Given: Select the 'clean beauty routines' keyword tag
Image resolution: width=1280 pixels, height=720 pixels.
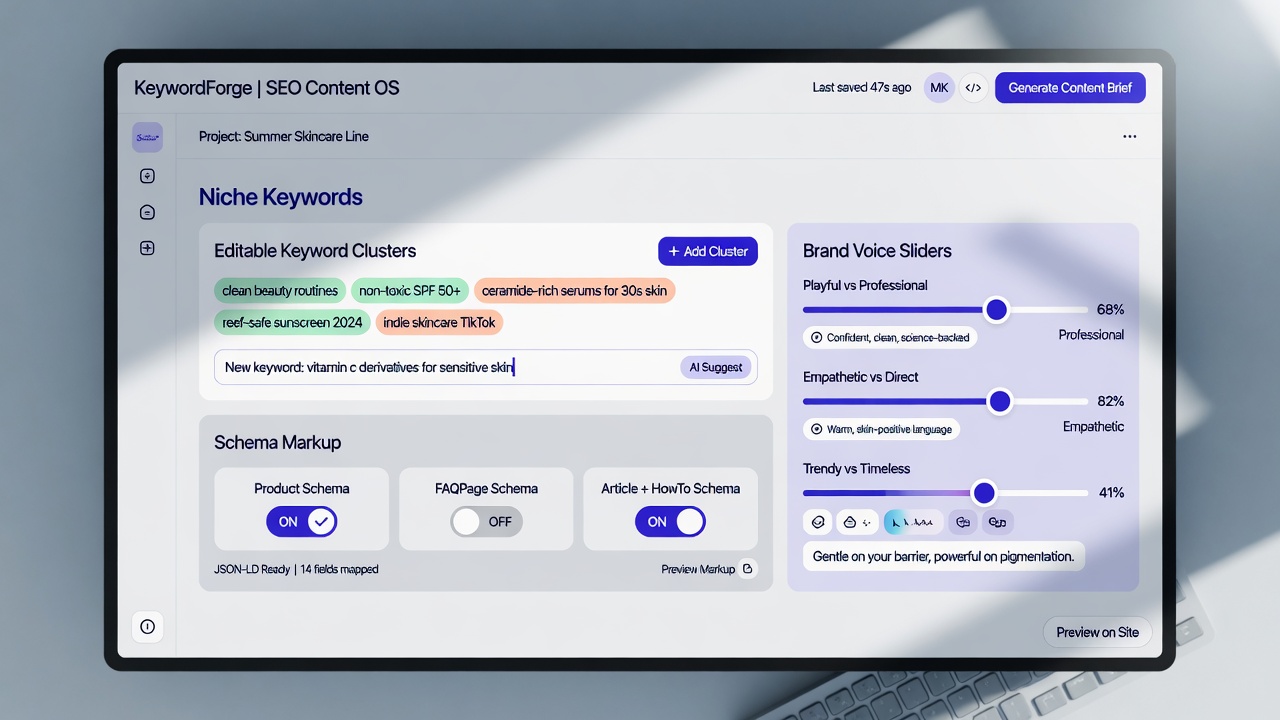Looking at the screenshot, I should 280,291.
